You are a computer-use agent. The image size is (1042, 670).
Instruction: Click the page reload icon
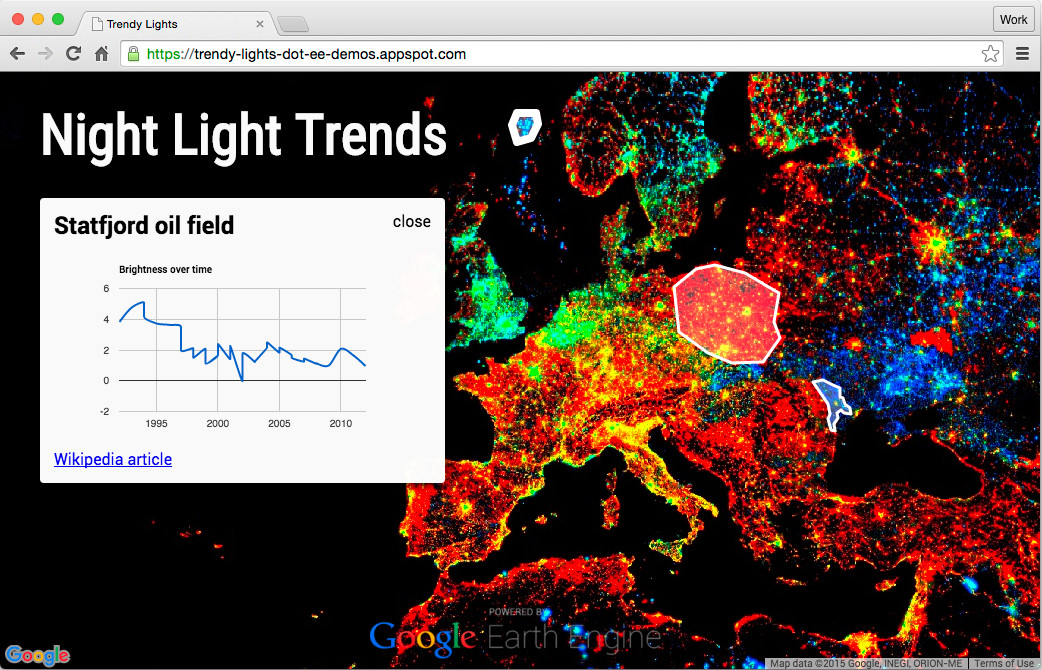tap(72, 53)
